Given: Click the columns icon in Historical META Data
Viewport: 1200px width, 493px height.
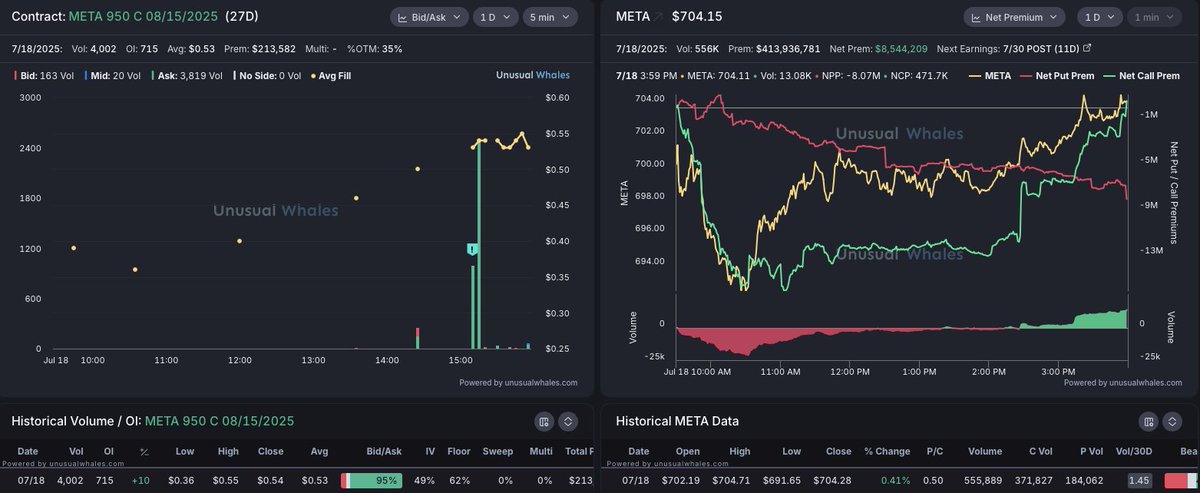Looking at the screenshot, I should (1148, 421).
